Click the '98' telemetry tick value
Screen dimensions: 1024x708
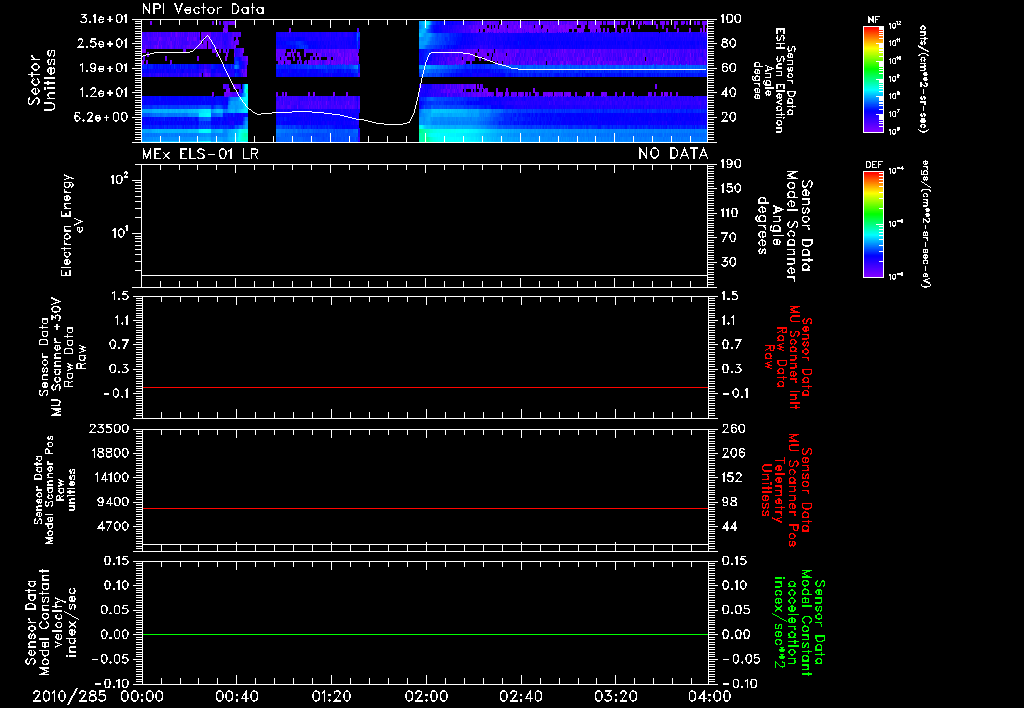[x=729, y=502]
